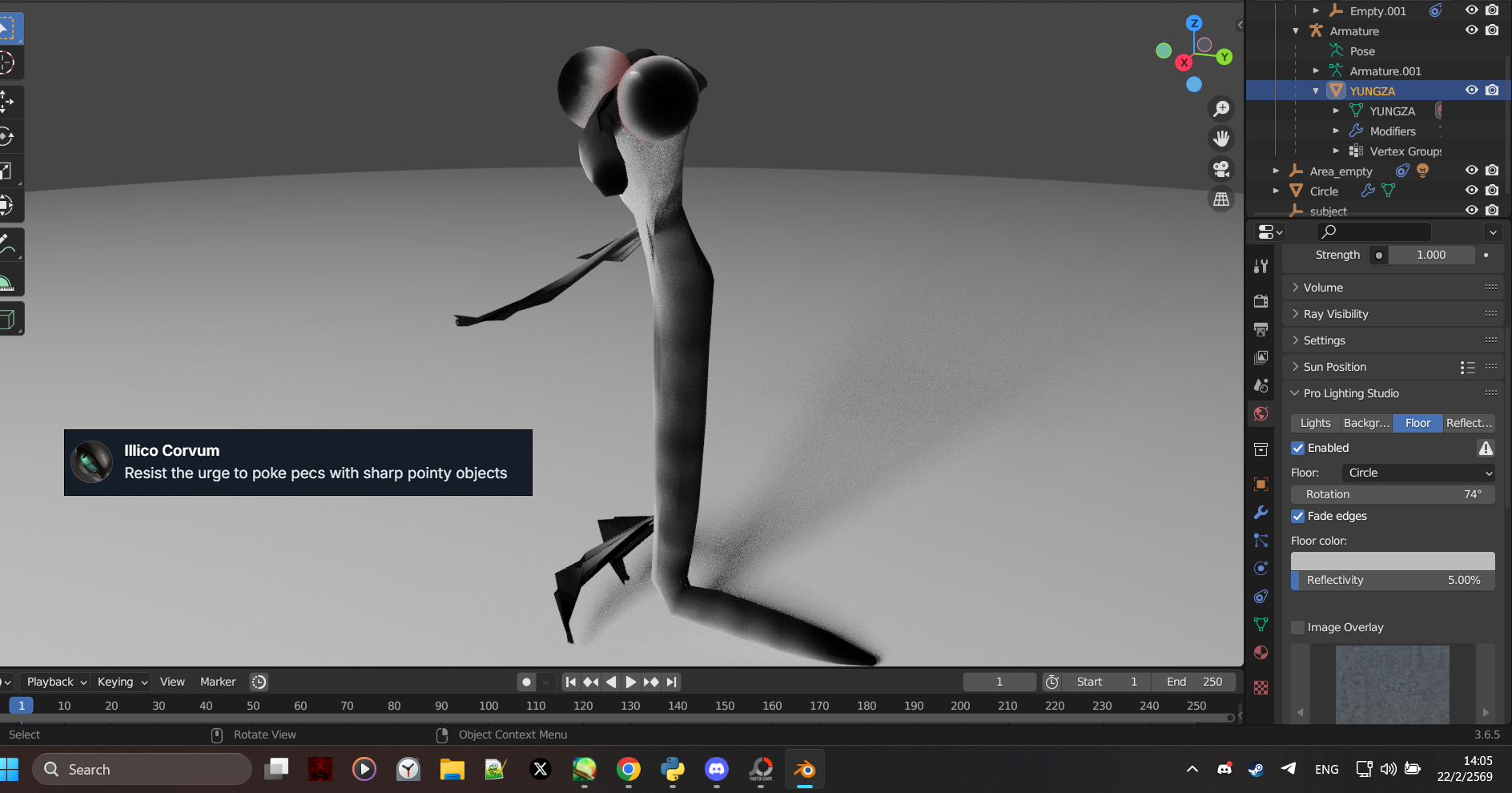The height and width of the screenshot is (793, 1512).
Task: Launch Discord from the taskbar
Action: pyautogui.click(x=716, y=770)
